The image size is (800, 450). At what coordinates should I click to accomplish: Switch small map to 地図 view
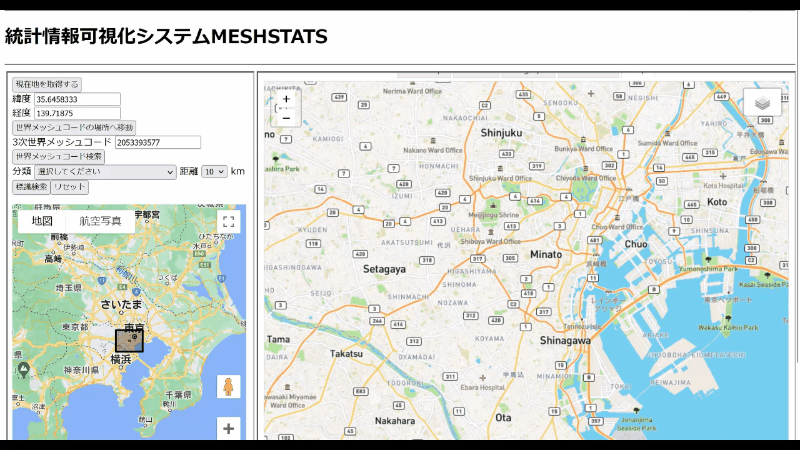[42, 221]
